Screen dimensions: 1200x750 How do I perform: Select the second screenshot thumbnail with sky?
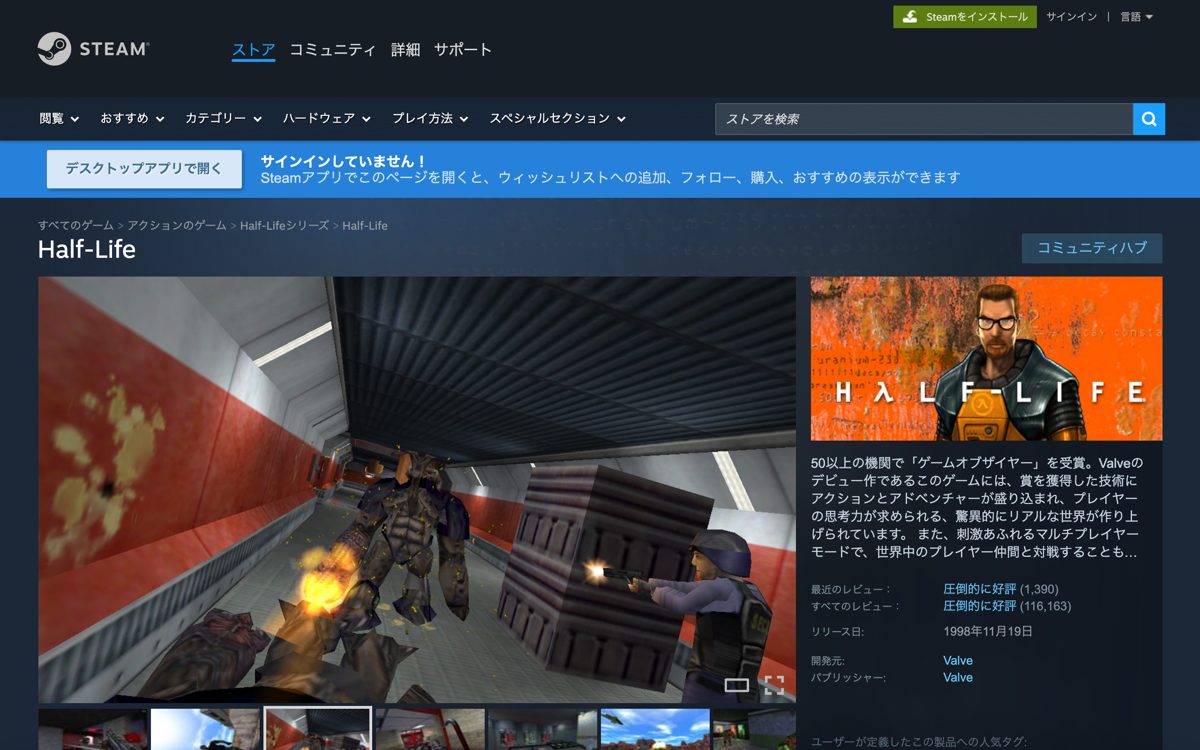click(x=205, y=729)
